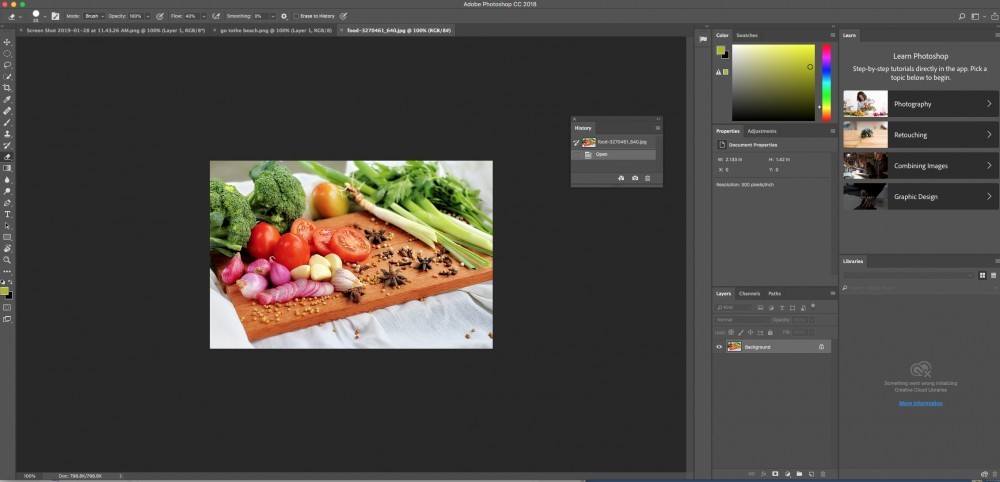Open smoothing options gear menu
Viewport: 1000px width, 482px height.
(x=284, y=16)
